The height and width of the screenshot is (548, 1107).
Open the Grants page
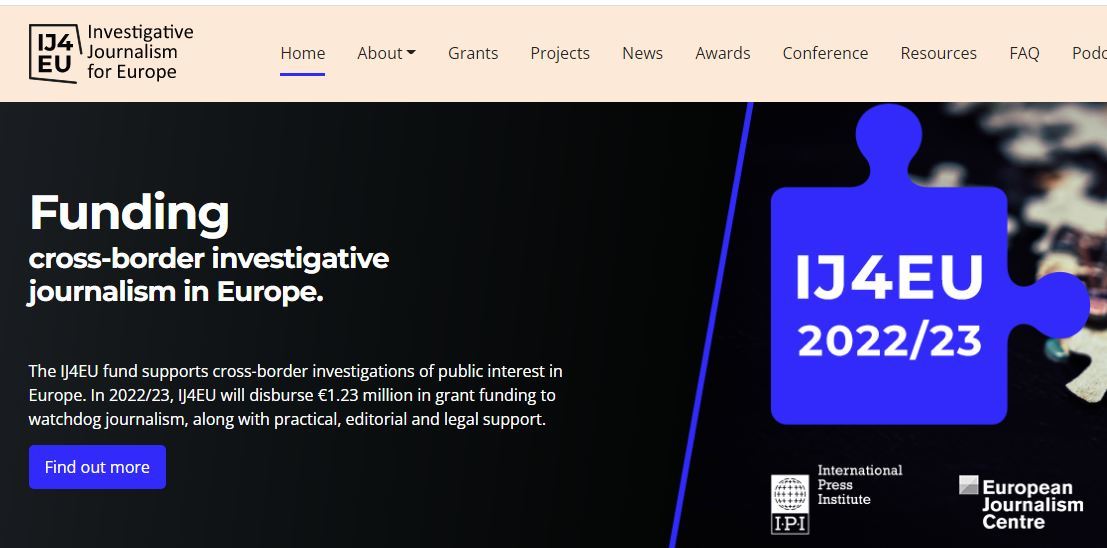click(473, 53)
